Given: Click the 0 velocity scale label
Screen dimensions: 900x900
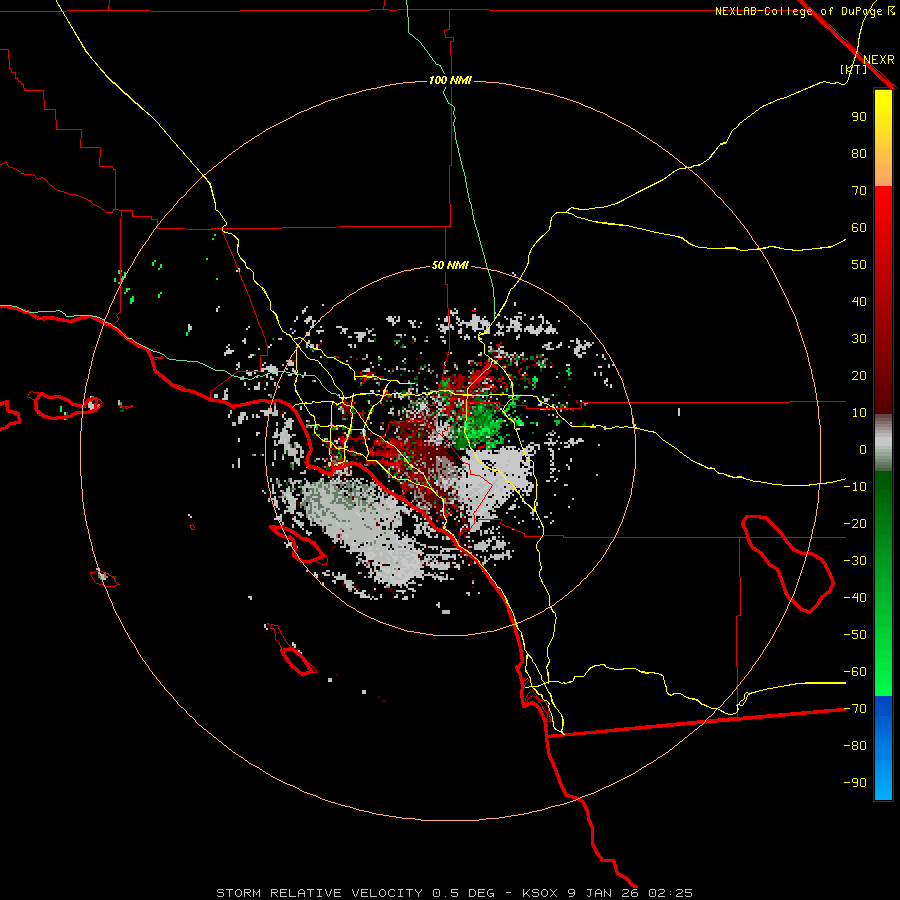Looking at the screenshot, I should pyautogui.click(x=863, y=450).
